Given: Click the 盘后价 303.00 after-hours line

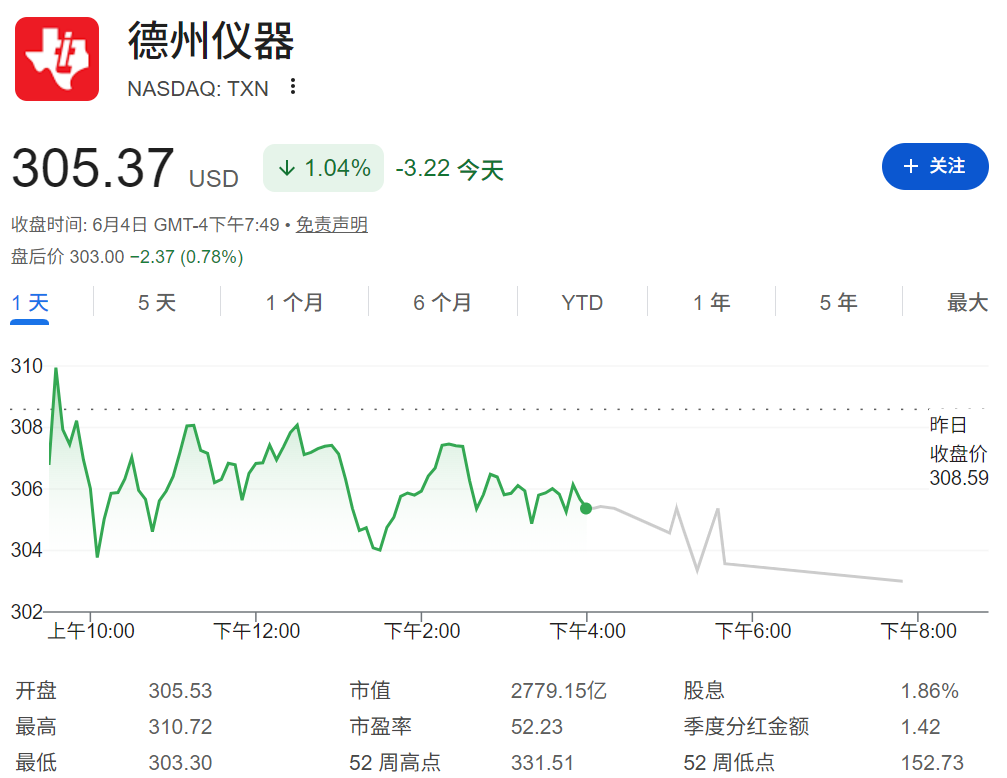Looking at the screenshot, I should (x=127, y=257).
